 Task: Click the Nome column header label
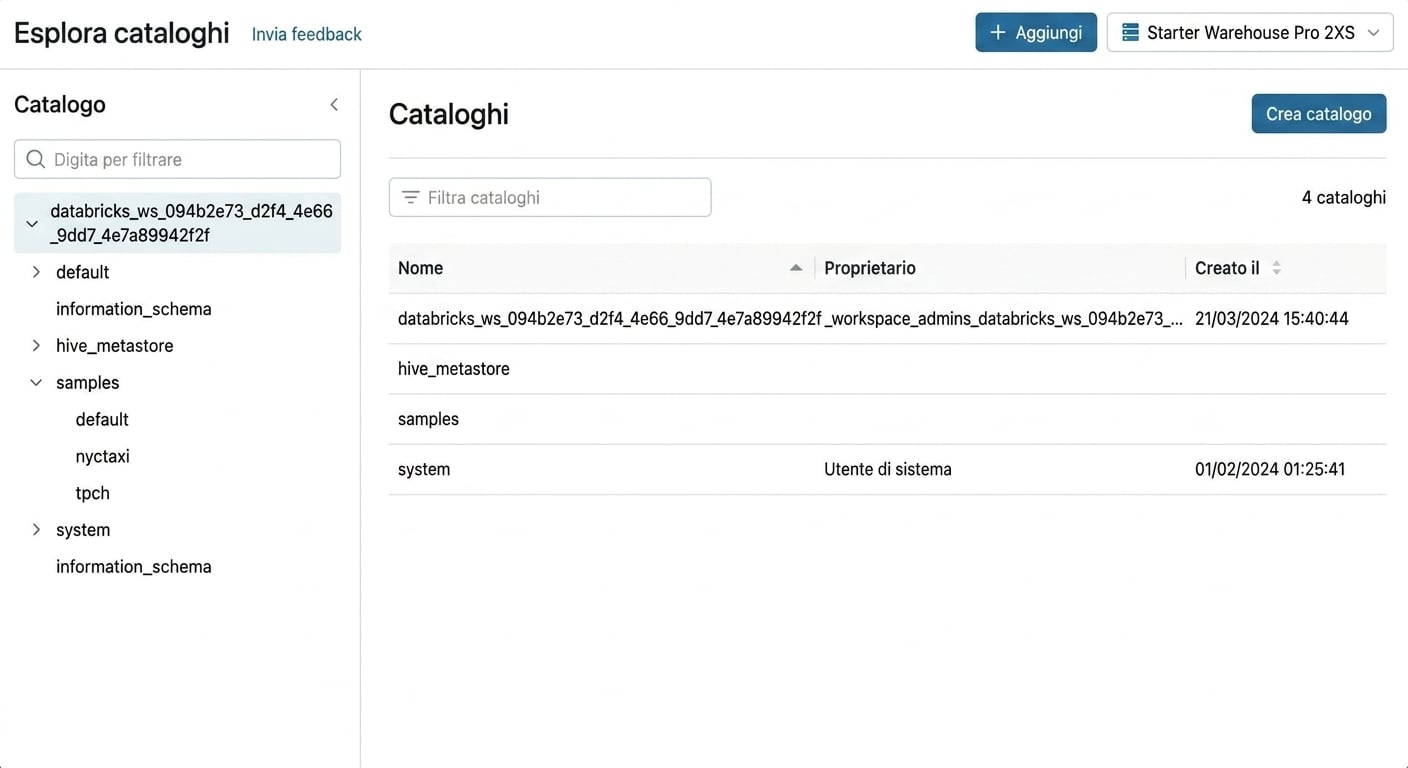click(420, 268)
